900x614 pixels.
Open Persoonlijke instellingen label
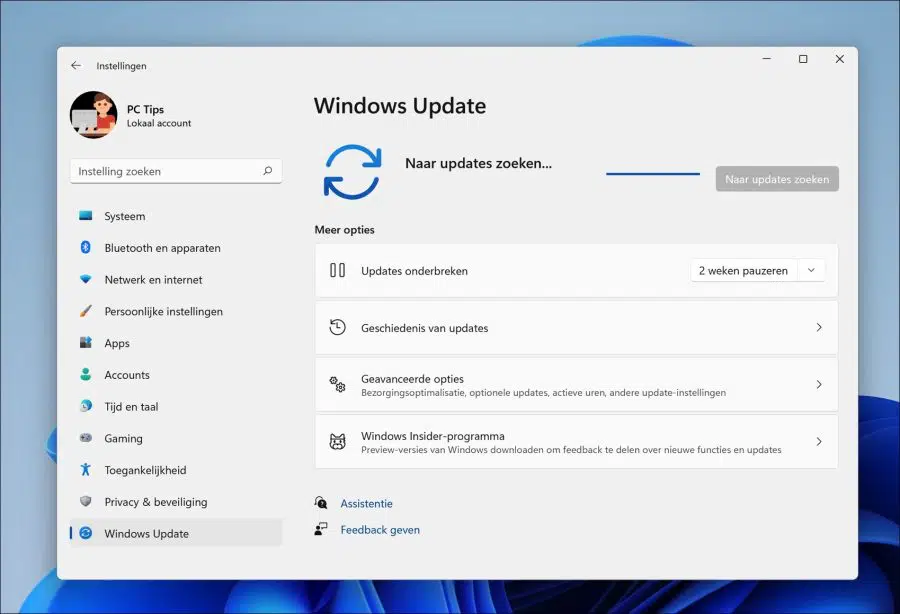[x=164, y=312]
